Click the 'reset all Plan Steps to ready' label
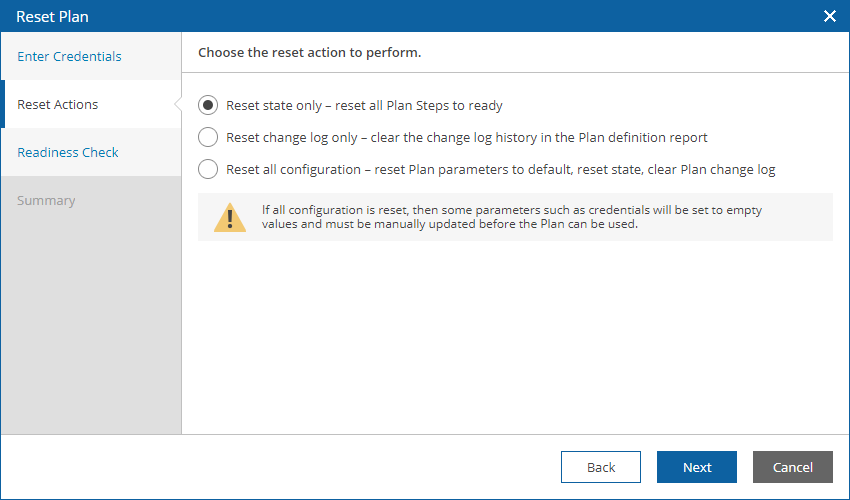This screenshot has height=500, width=850. (x=418, y=105)
